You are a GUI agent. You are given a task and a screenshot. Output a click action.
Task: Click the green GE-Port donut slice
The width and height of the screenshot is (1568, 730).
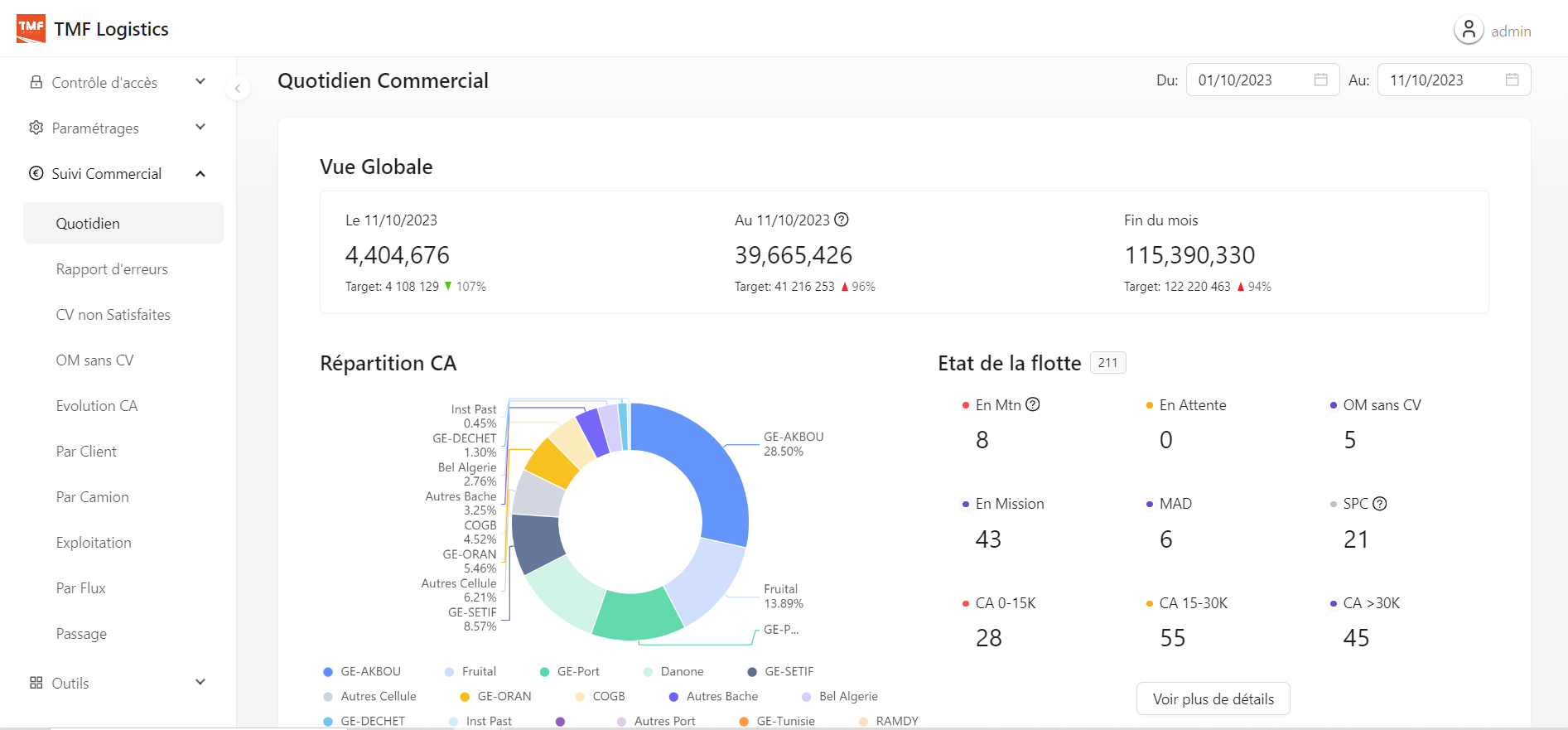636,615
